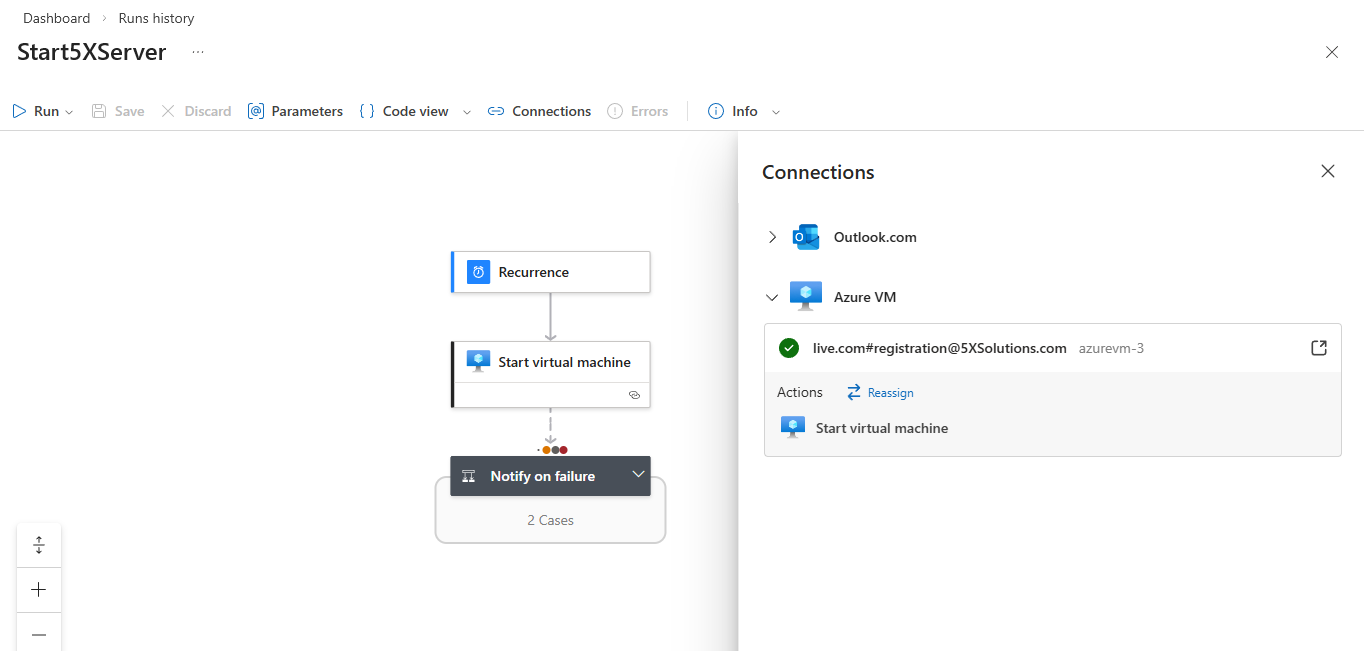Viewport: 1364px width, 651px height.
Task: Click the Azure VM connector icon
Action: pos(806,296)
